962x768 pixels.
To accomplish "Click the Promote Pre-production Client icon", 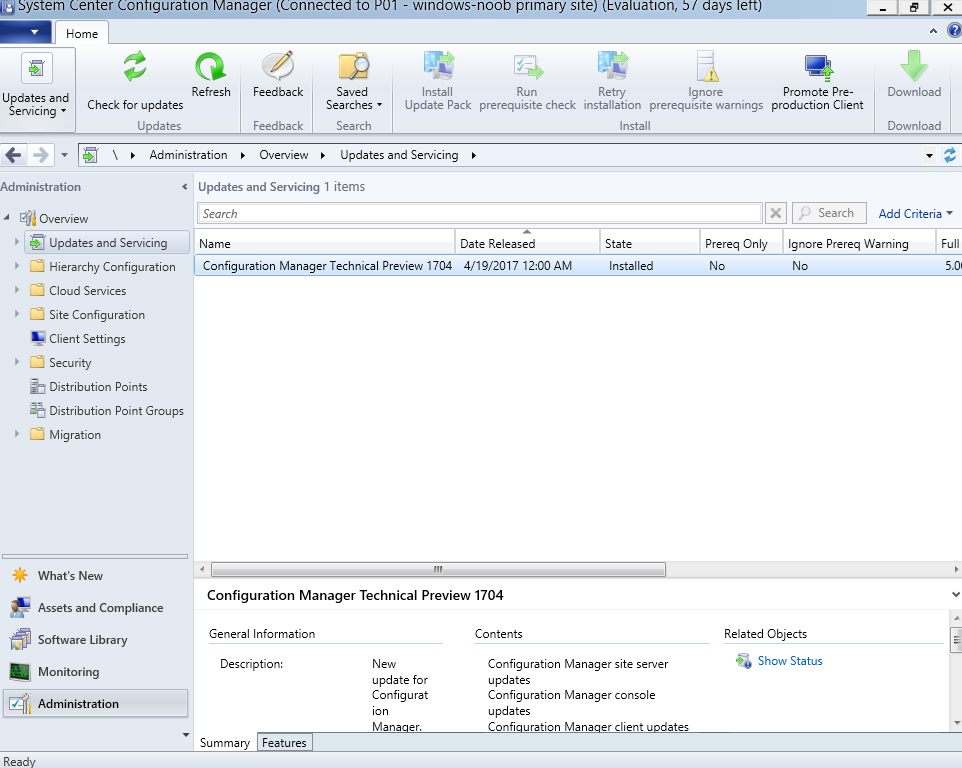I will coord(818,67).
